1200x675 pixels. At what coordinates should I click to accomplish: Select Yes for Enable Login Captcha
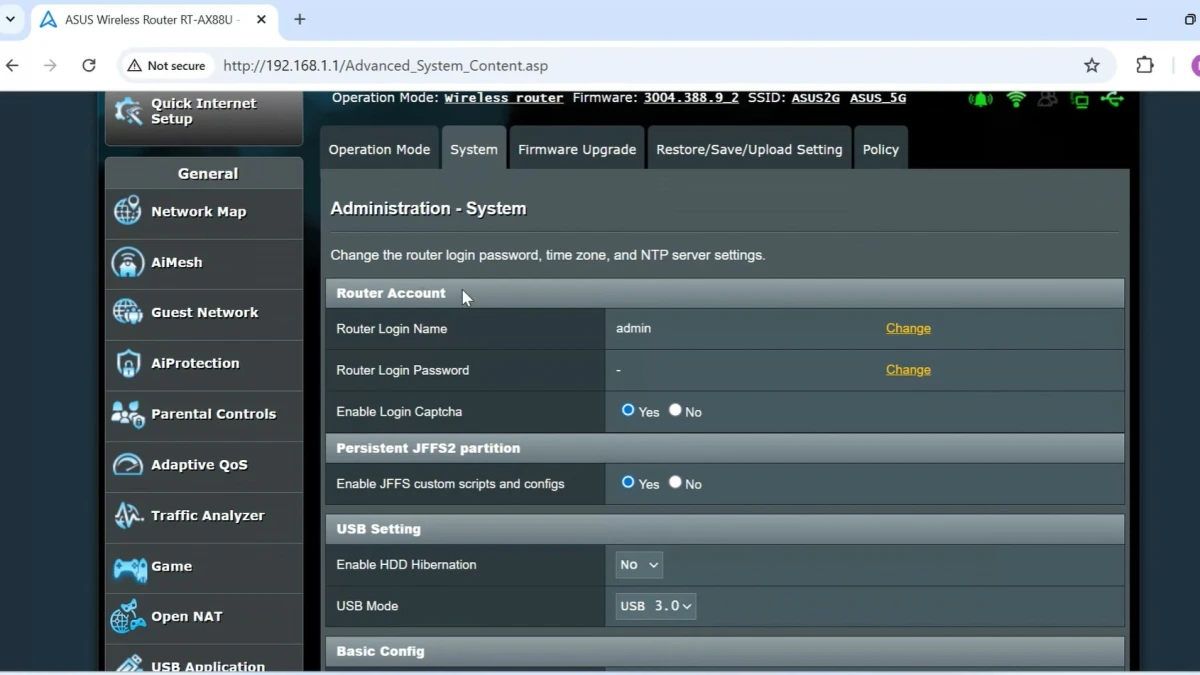tap(628, 411)
